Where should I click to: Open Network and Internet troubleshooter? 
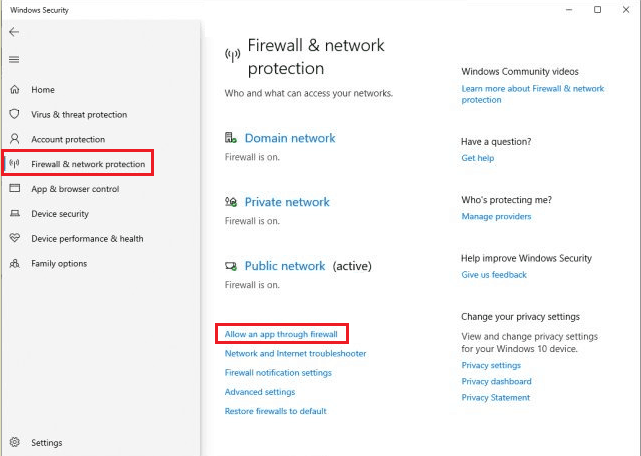pyautogui.click(x=295, y=354)
